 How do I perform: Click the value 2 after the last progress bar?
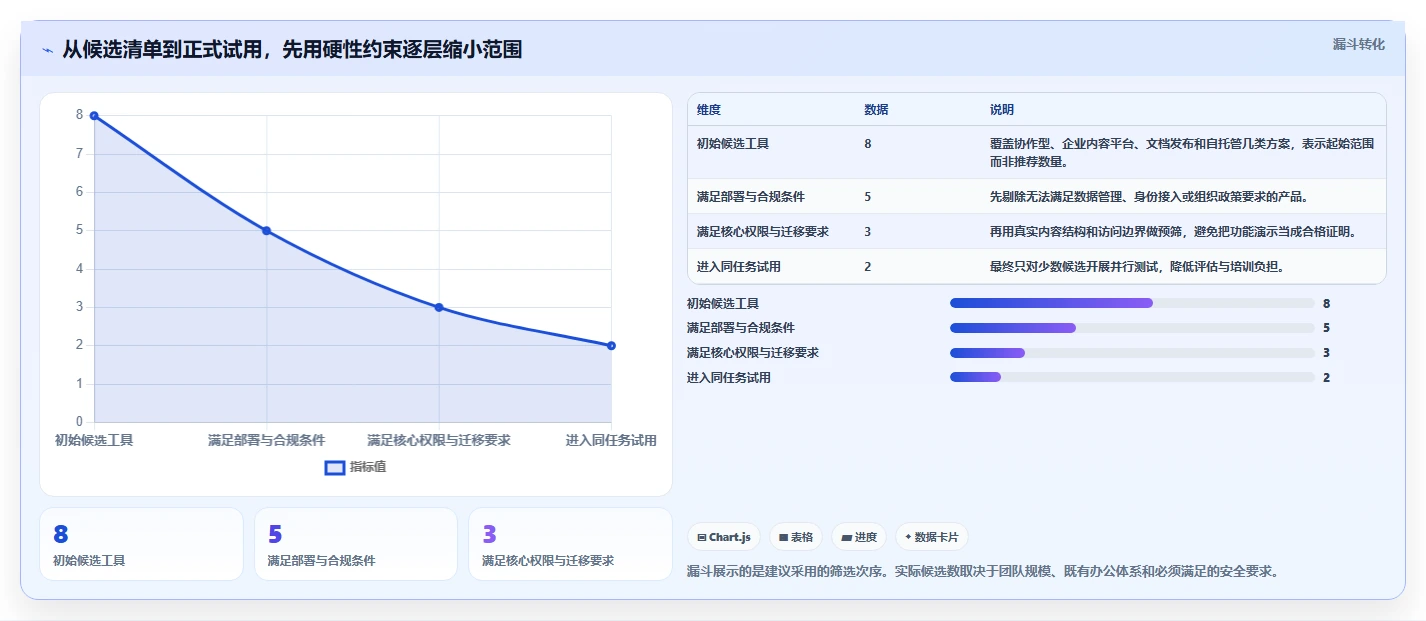point(1326,378)
